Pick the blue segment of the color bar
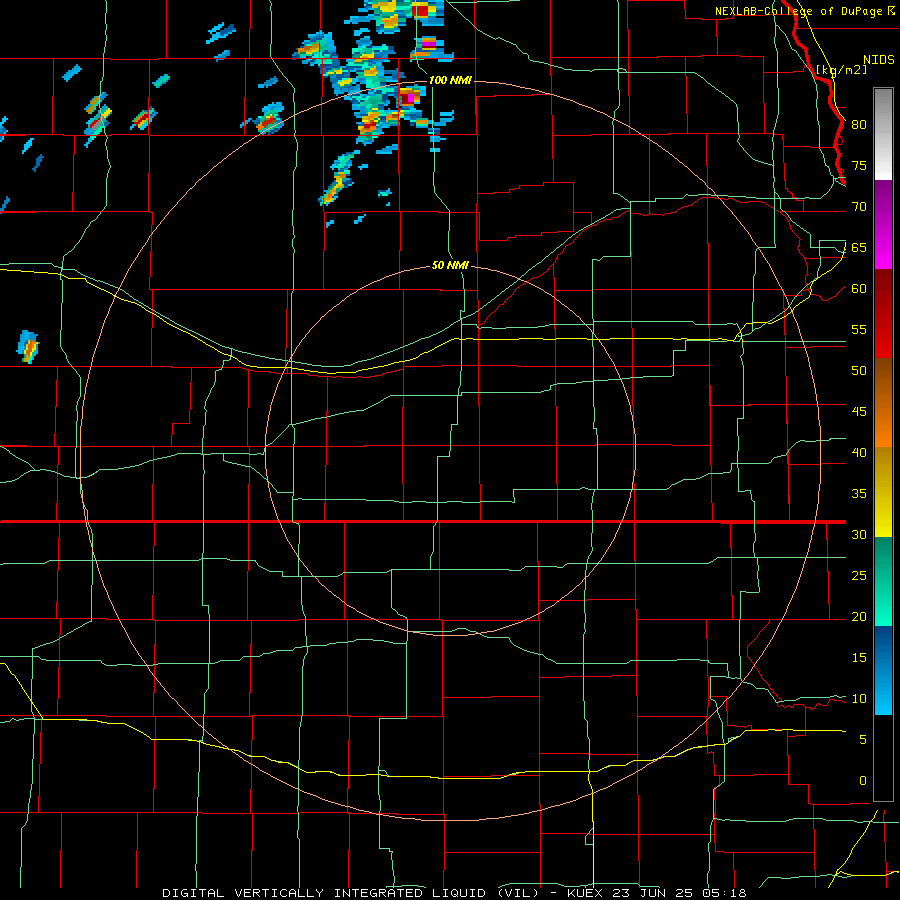 tap(883, 670)
